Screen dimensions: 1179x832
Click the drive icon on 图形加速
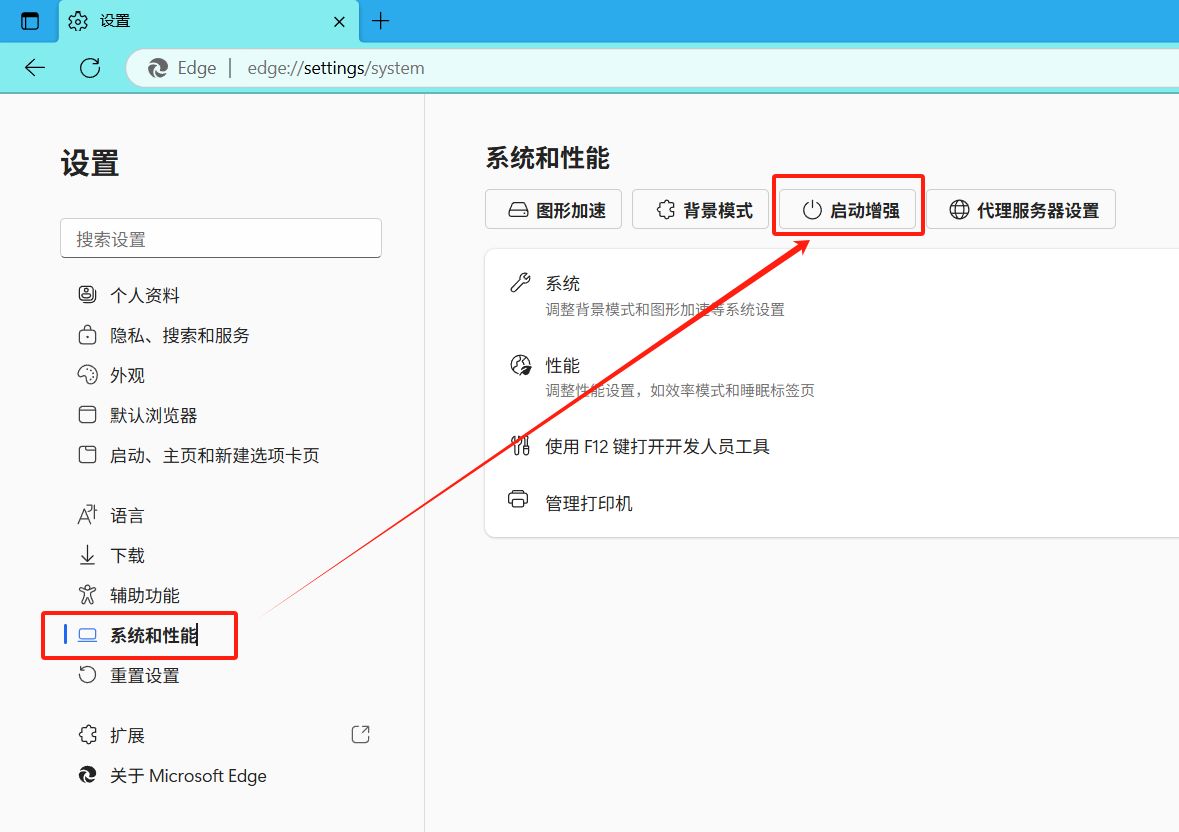518,210
